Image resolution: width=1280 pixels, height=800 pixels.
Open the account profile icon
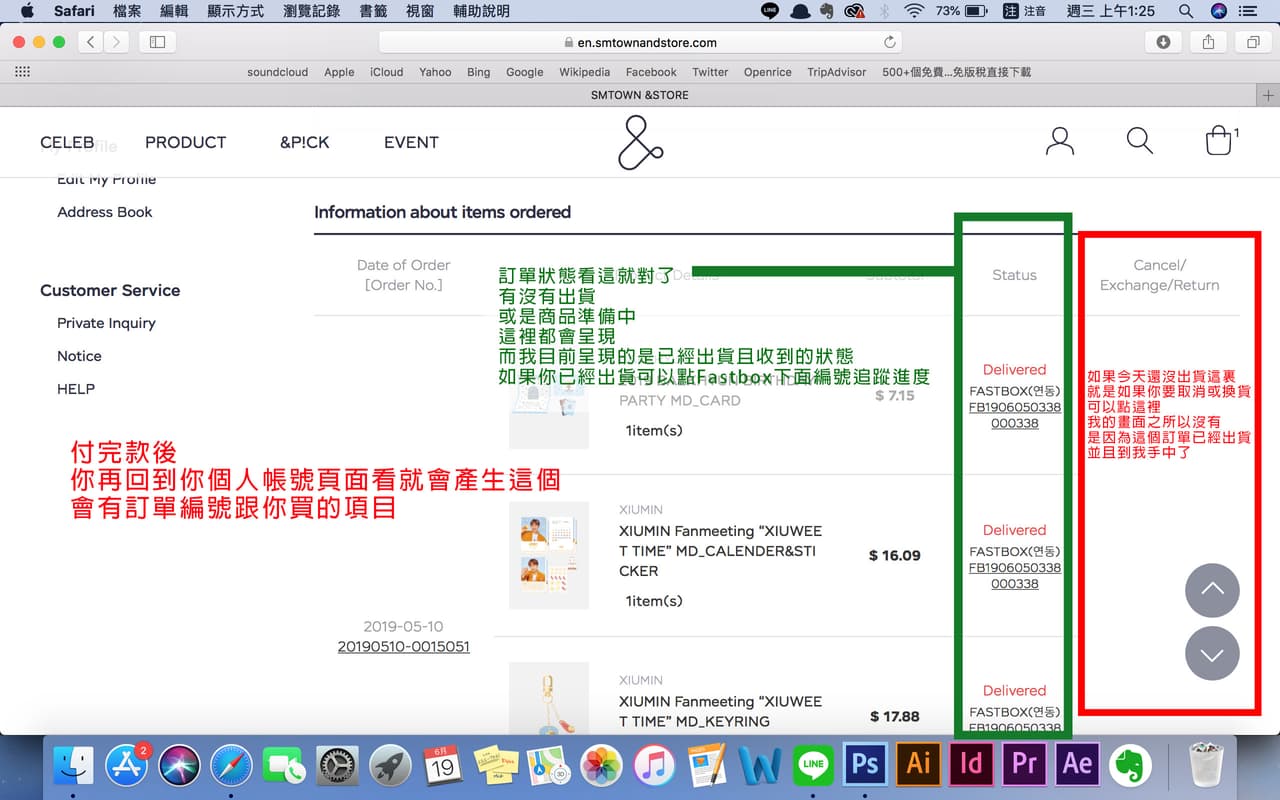click(1059, 141)
